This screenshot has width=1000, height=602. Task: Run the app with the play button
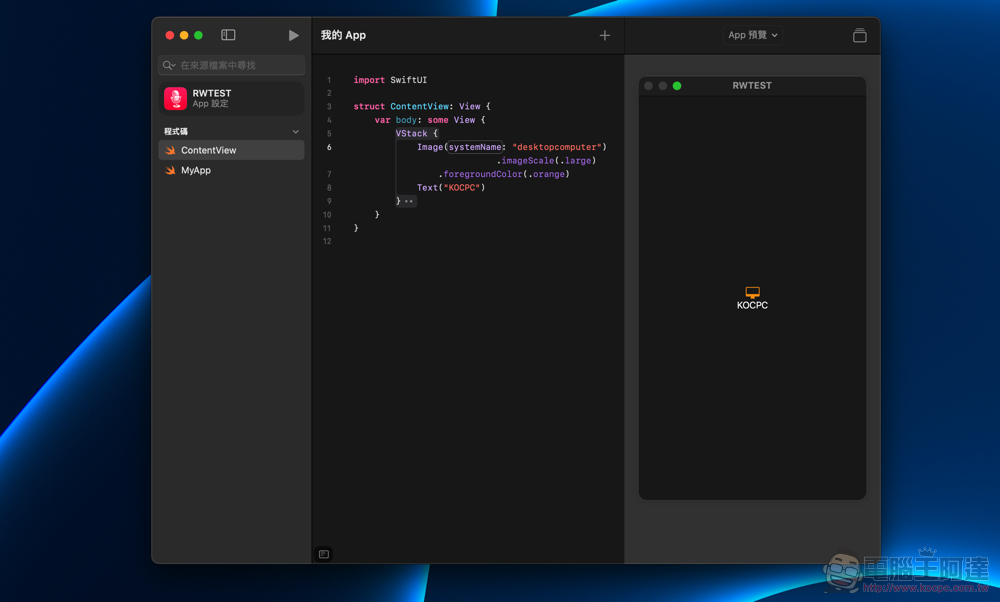pos(293,35)
